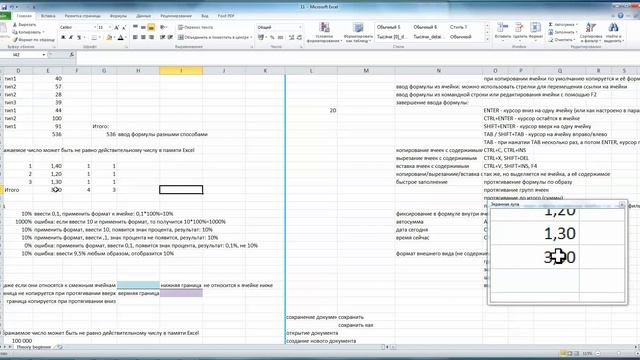Increase cell indent
Image resolution: width=640 pixels, height=360 pixels.
(170, 37)
